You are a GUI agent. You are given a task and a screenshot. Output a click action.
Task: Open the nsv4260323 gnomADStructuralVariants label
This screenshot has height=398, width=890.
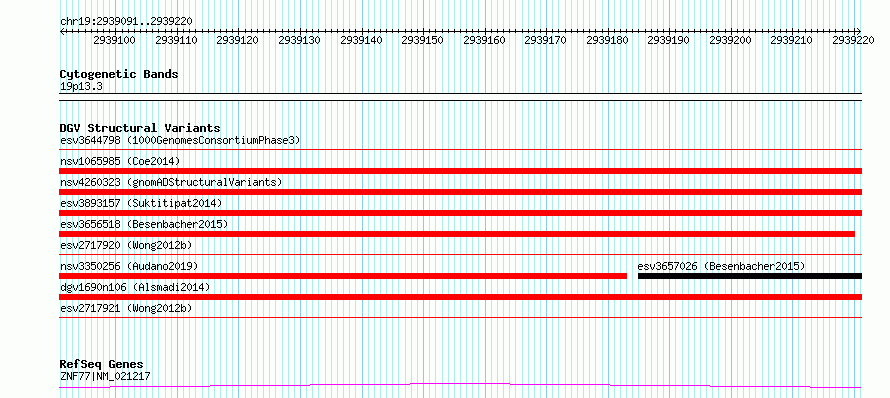171,182
